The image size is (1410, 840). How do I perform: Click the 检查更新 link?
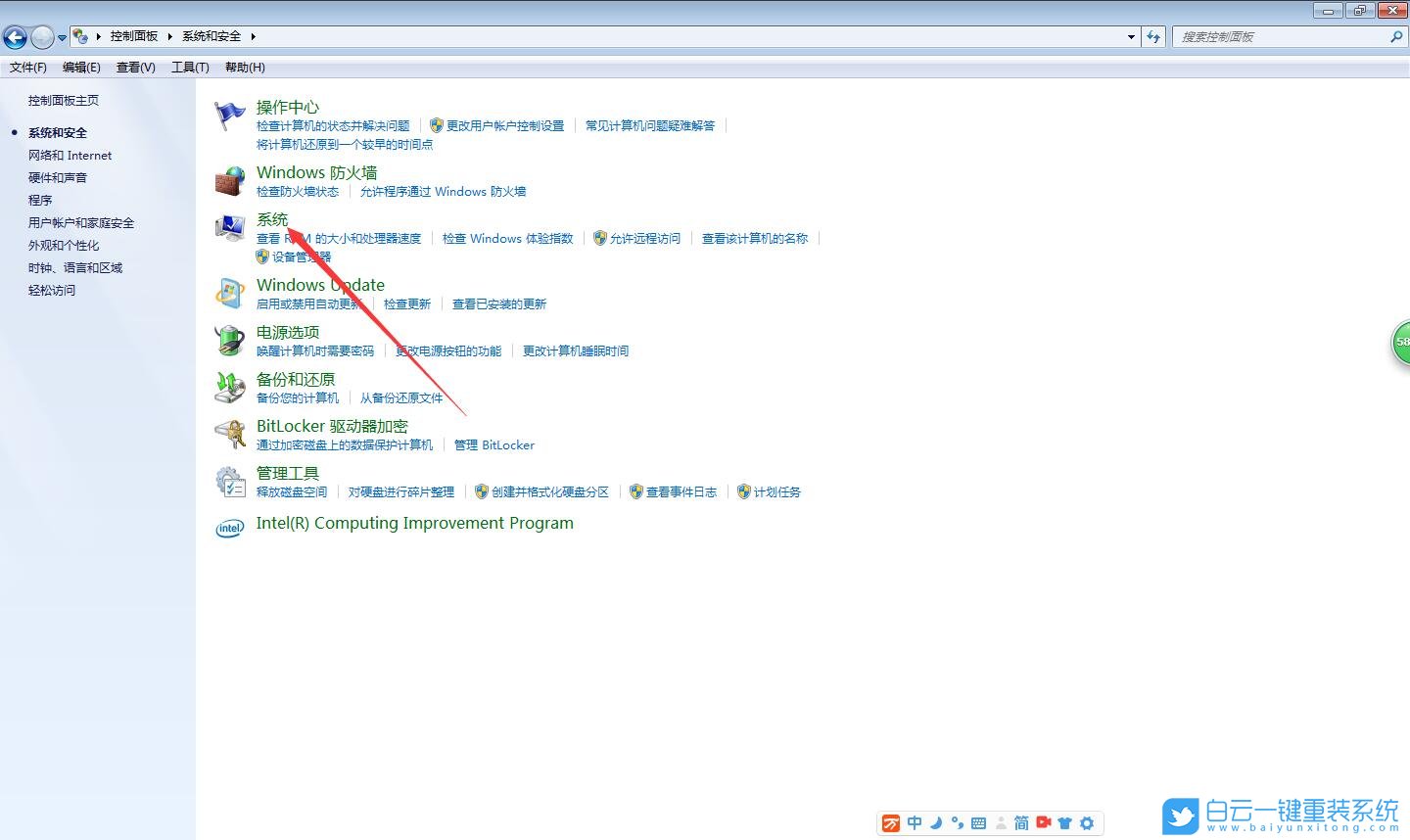pyautogui.click(x=407, y=303)
